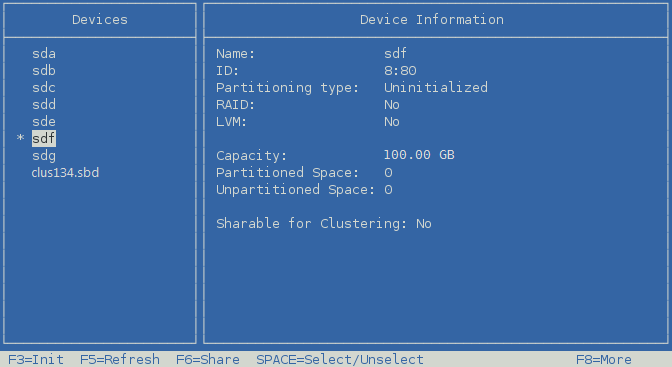672x367 pixels.
Task: Click the Partitioning type value Uninitialized
Action: pyautogui.click(x=436, y=87)
